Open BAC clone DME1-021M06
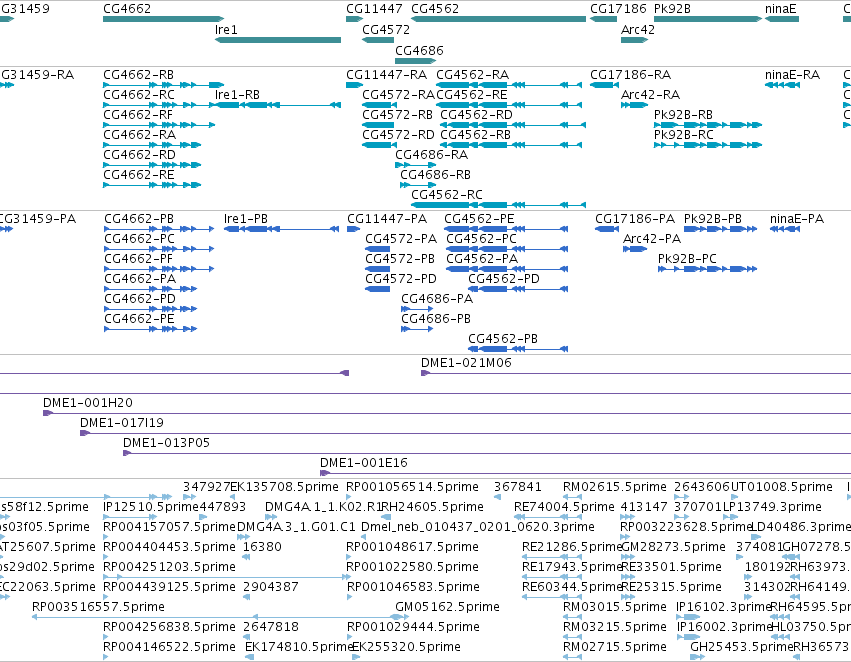This screenshot has width=851, height=662. point(466,362)
